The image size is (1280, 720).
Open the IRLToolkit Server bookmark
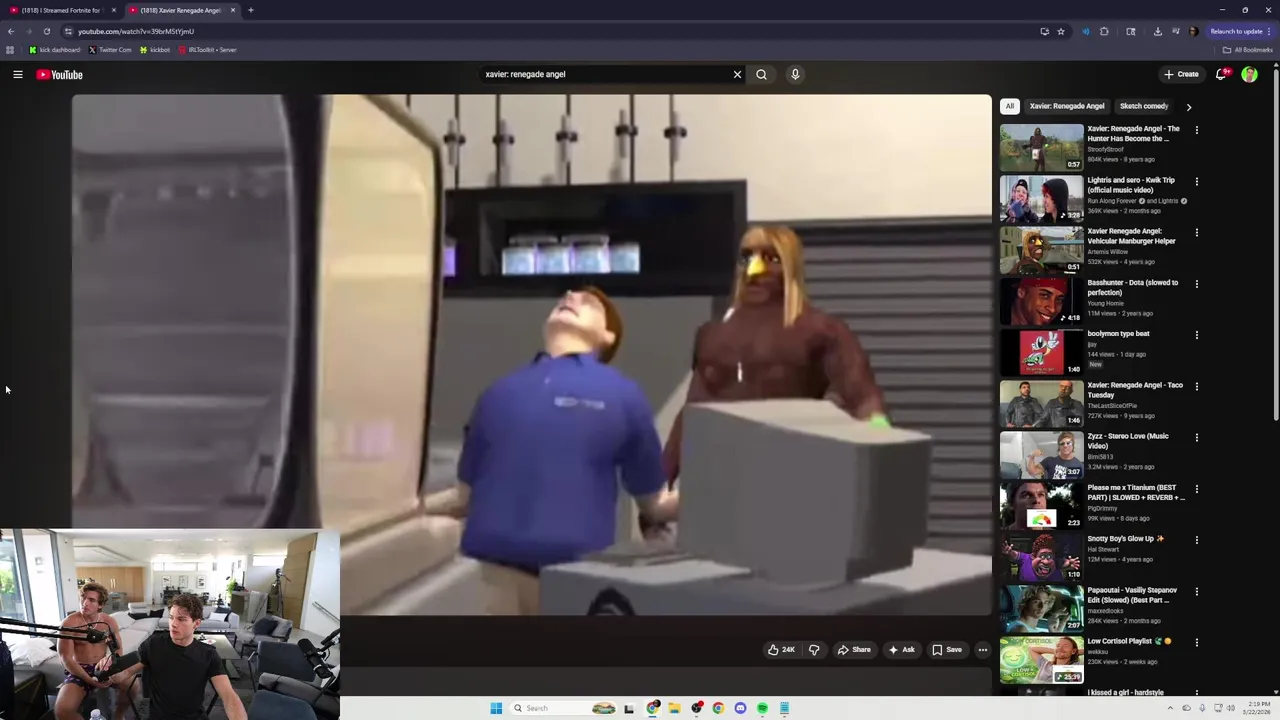207,50
